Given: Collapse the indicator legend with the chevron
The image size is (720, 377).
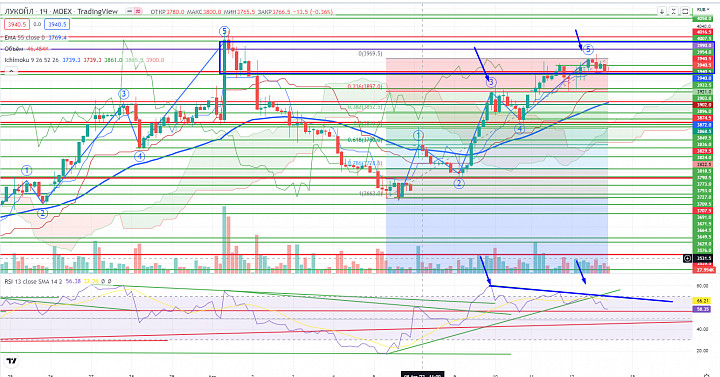Looking at the screenshot, I should 11,72.
